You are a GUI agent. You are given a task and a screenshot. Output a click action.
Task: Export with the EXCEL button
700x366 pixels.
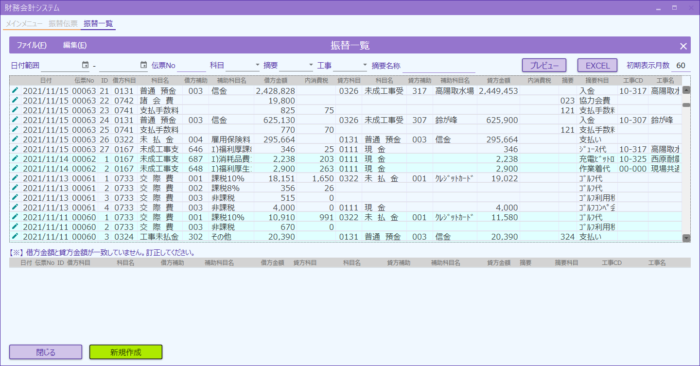pyautogui.click(x=597, y=66)
